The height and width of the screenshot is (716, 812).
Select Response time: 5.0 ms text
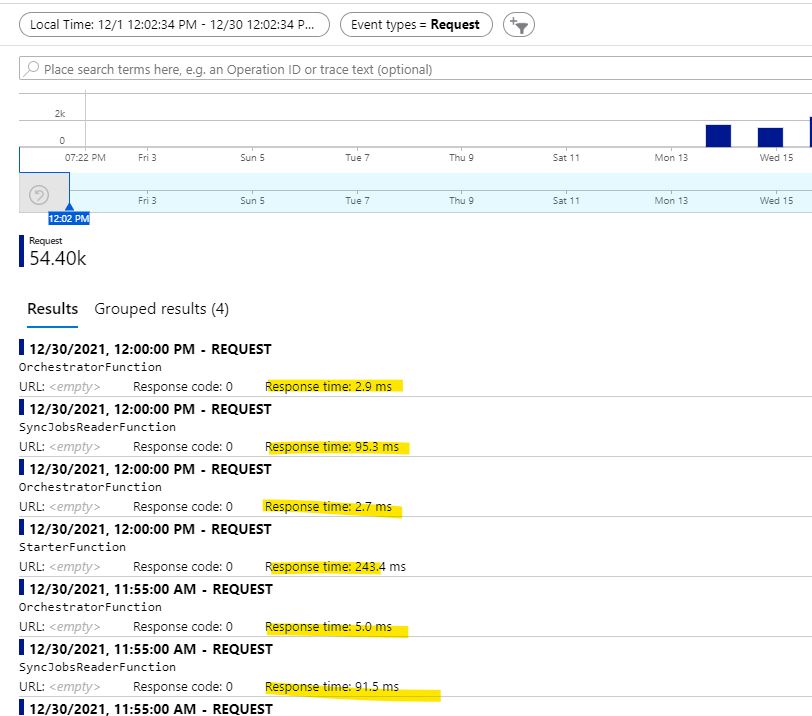click(x=328, y=627)
